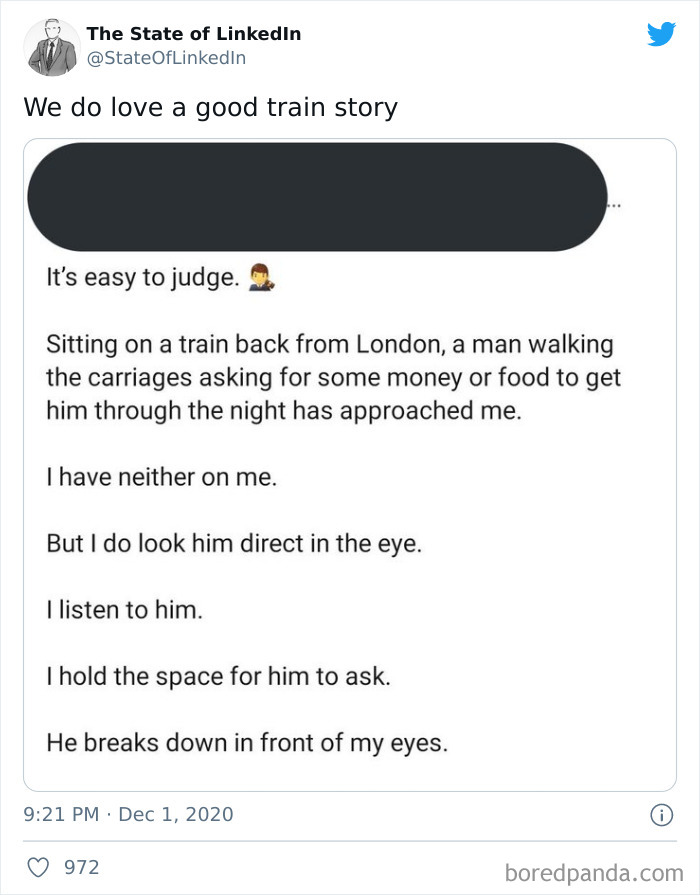The image size is (700, 895).
Task: Click the Twitter bird icon
Action: [662, 33]
